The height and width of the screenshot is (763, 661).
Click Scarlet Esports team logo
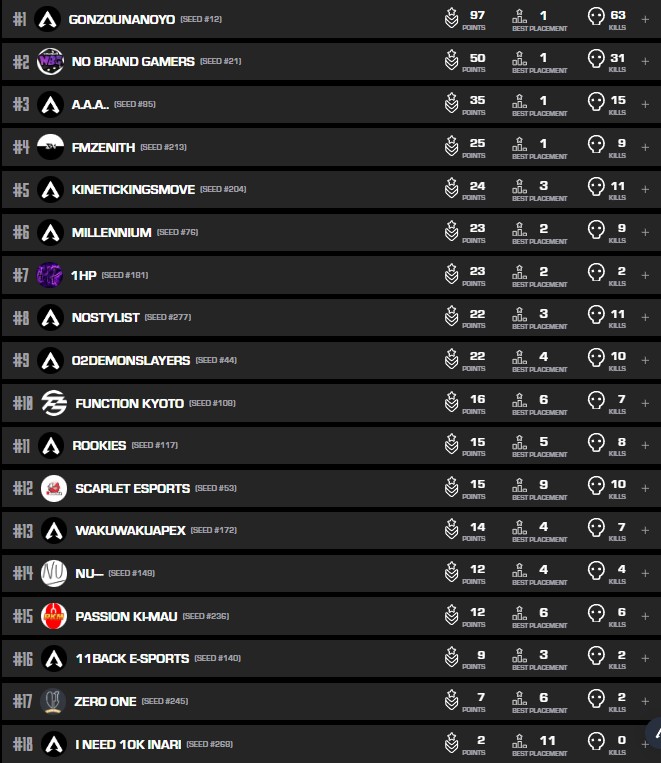[x=53, y=488]
